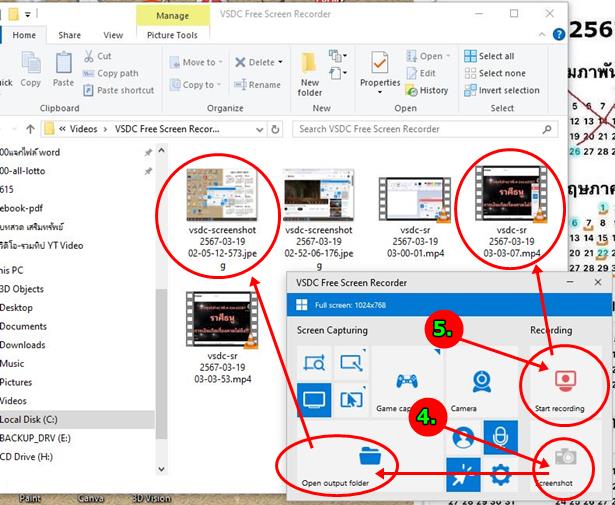Select search-area capture mode icon

click(x=314, y=363)
